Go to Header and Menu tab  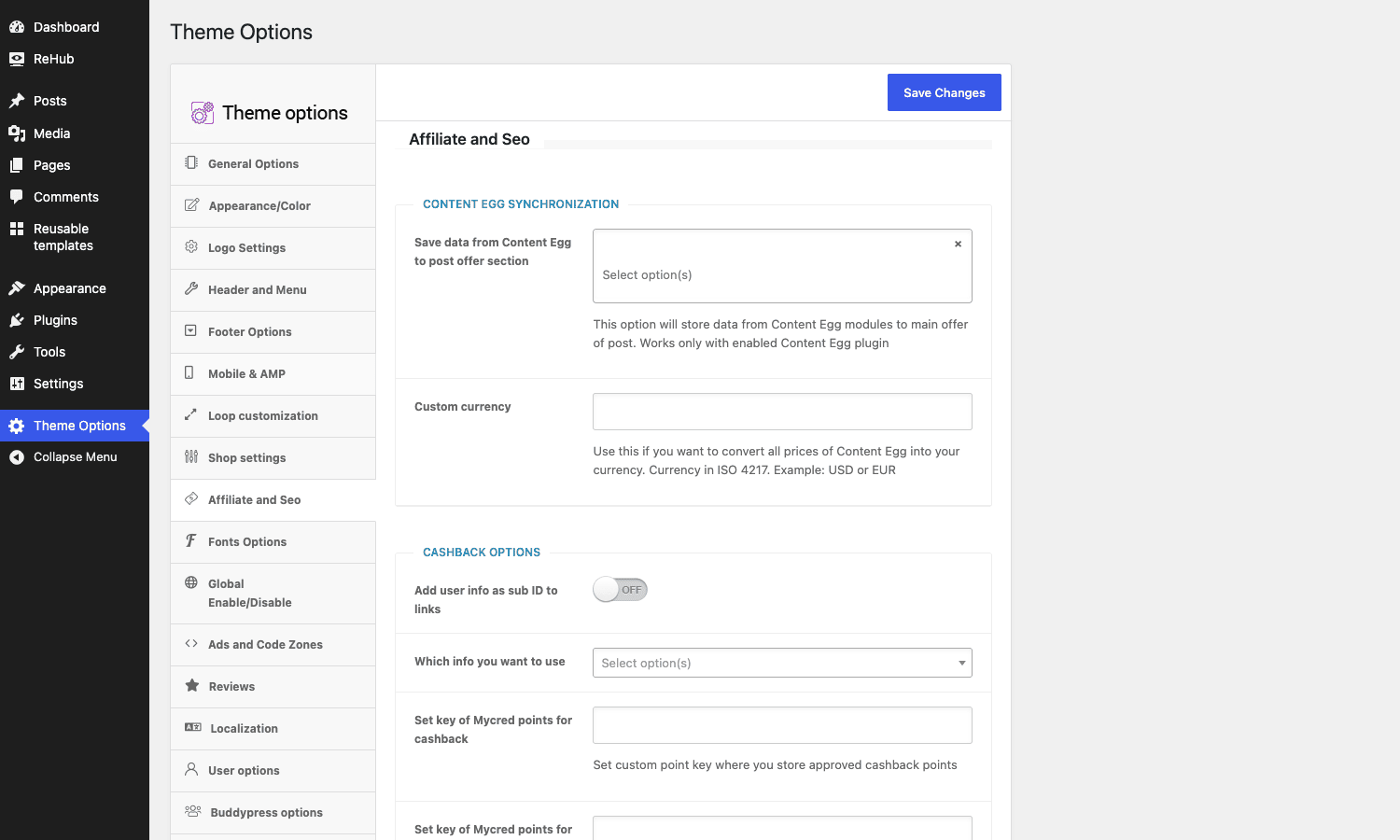pyautogui.click(x=273, y=290)
